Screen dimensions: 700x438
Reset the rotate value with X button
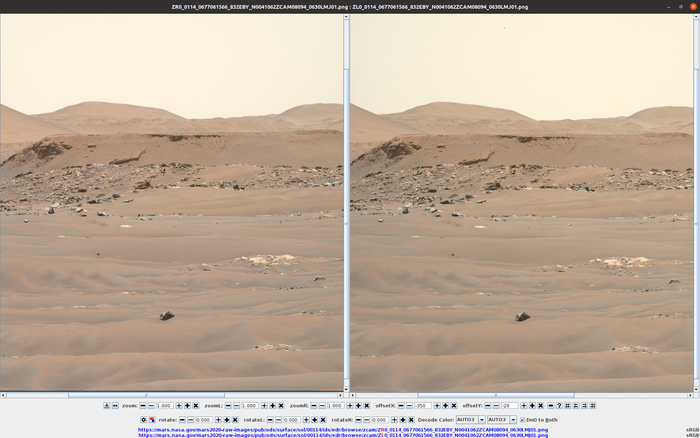pos(237,420)
